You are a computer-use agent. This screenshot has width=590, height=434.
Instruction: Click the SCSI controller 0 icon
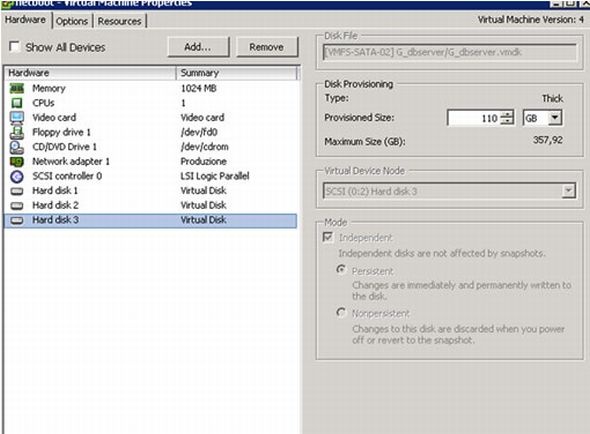(x=17, y=176)
